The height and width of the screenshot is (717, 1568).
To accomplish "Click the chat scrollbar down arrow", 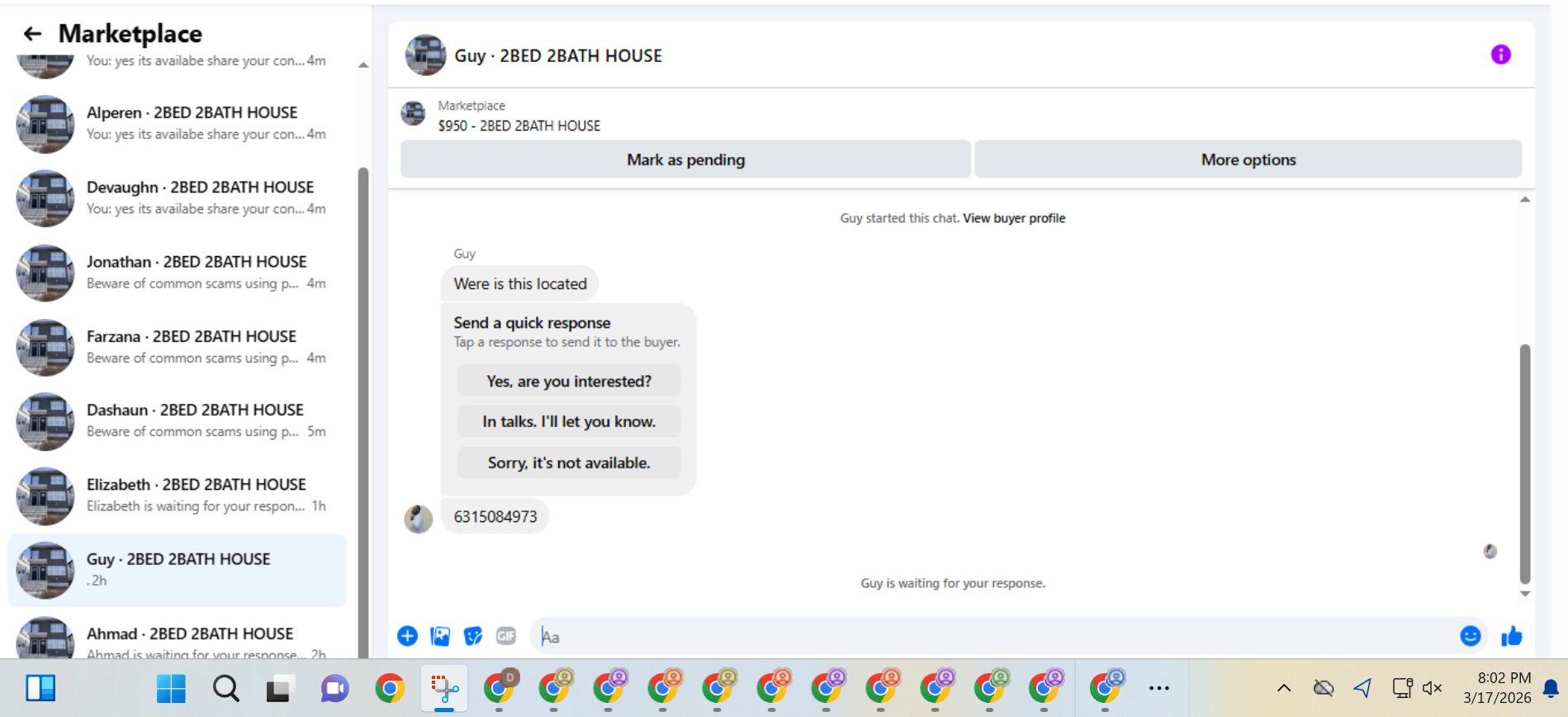I will (1525, 594).
